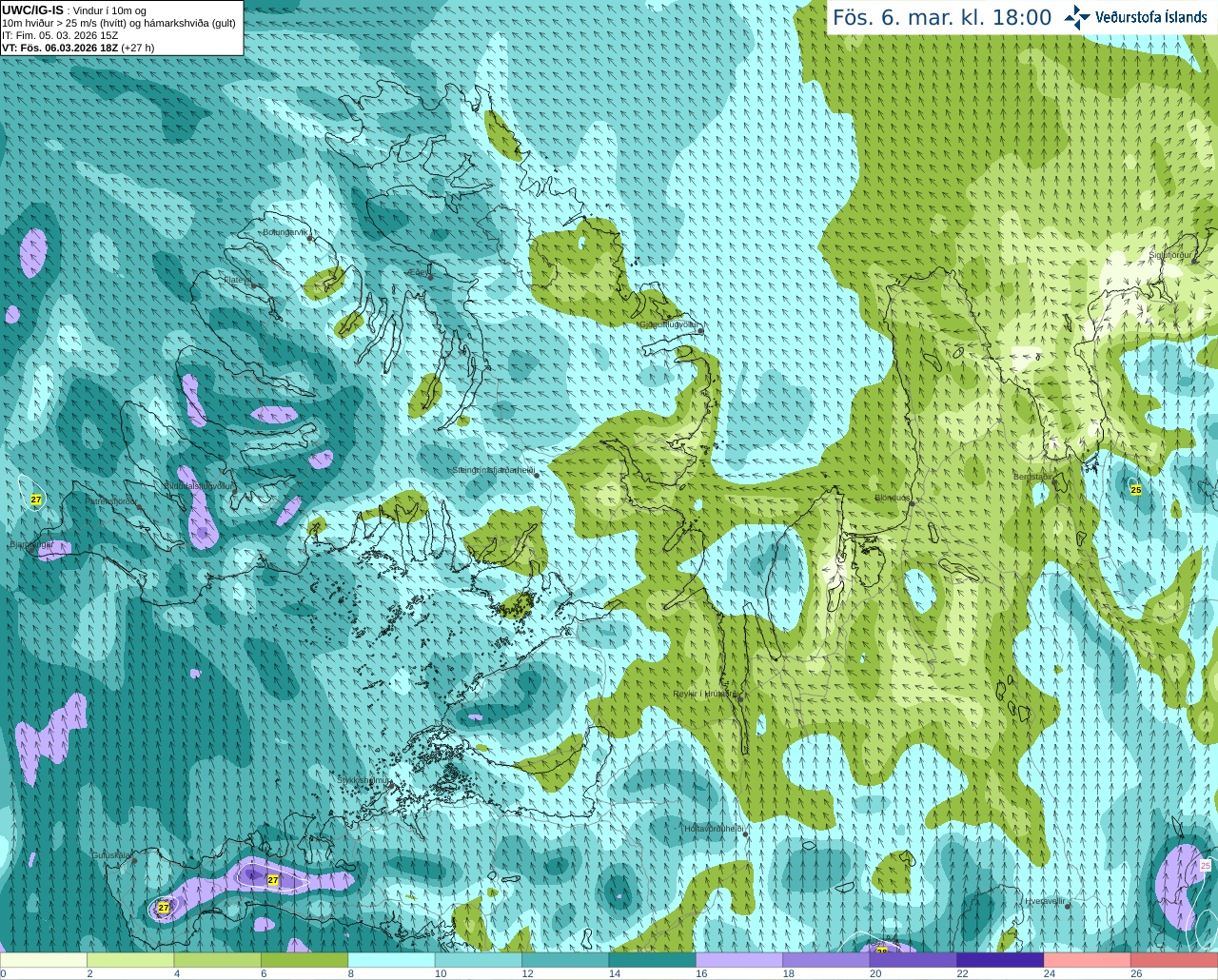Click the 'UWC/IG-IS' model title
Viewport: 1218px width, 980px height.
[33, 10]
